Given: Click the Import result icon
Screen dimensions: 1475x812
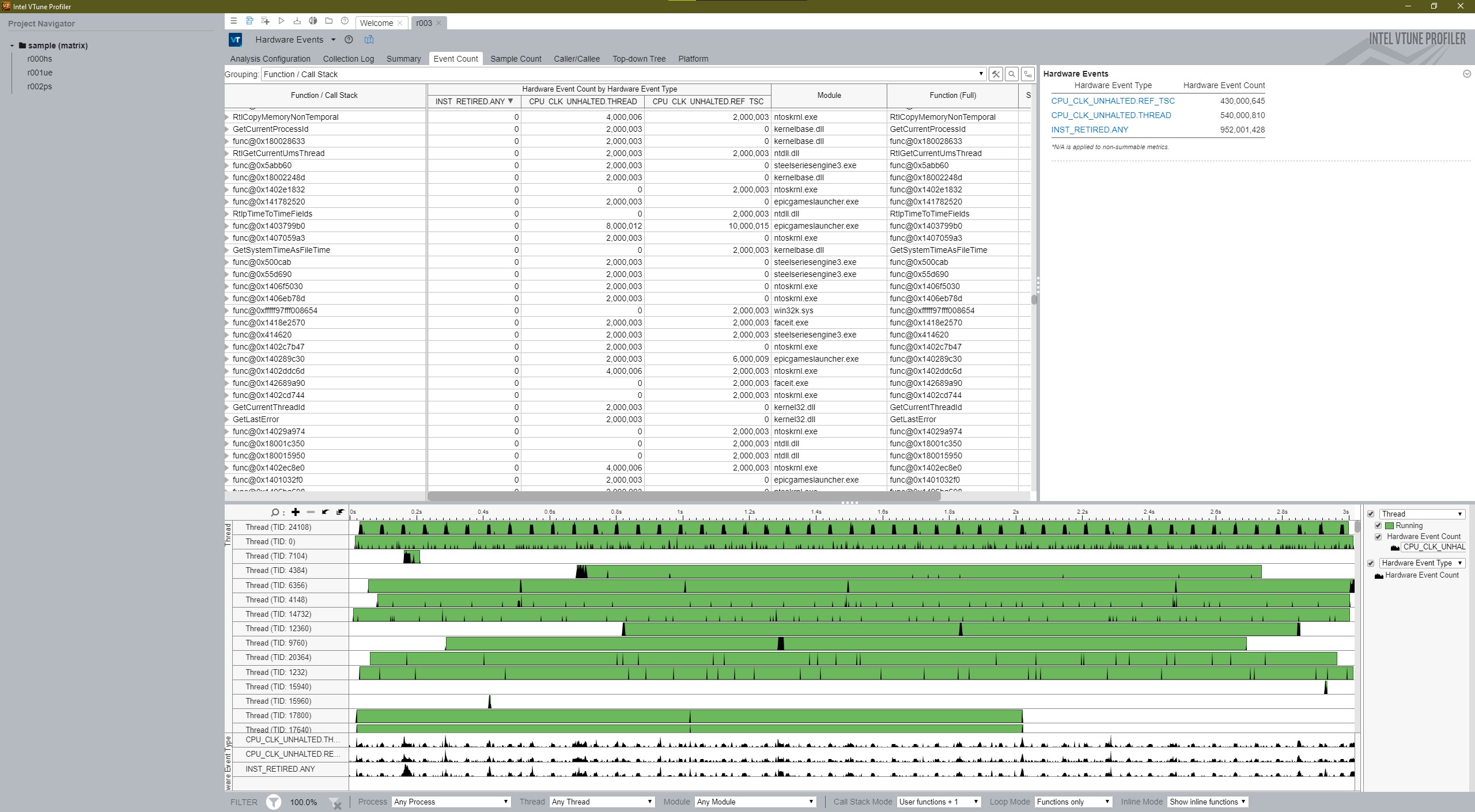Looking at the screenshot, I should [297, 21].
